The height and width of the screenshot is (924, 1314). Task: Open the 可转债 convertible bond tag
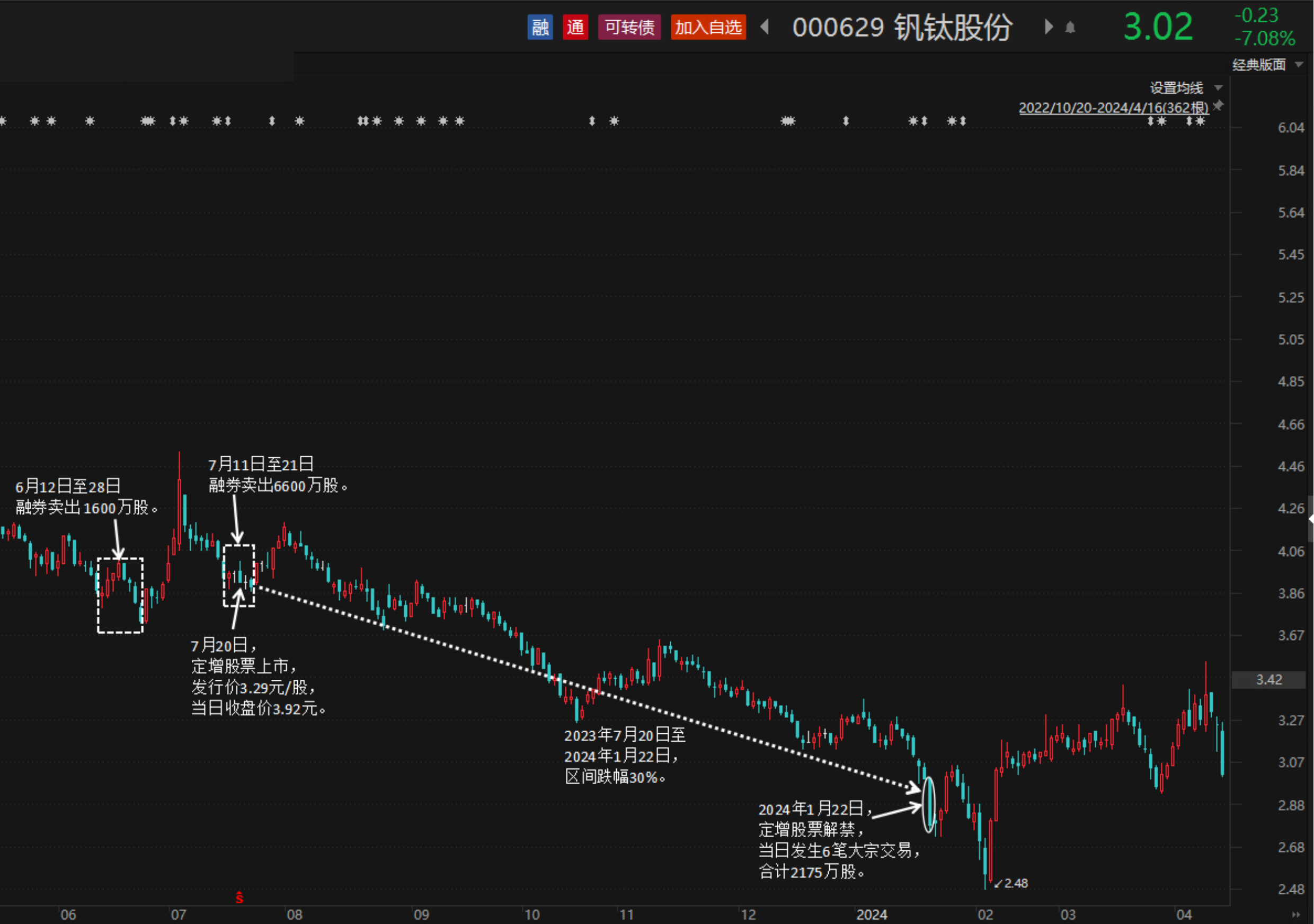pos(629,27)
